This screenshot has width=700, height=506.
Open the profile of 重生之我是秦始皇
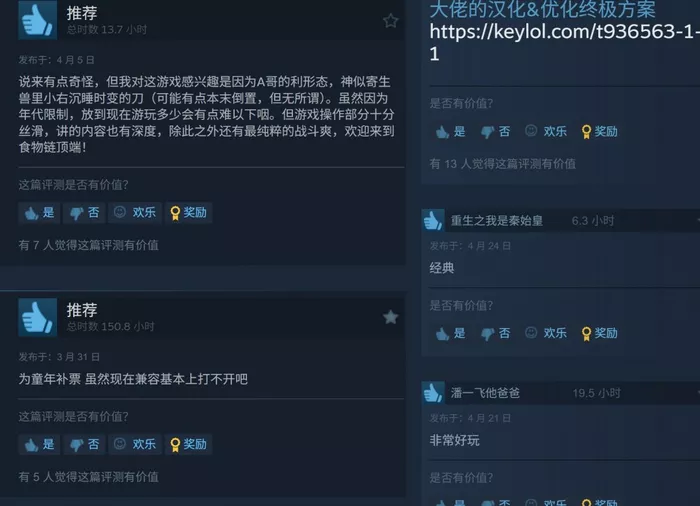tap(496, 221)
